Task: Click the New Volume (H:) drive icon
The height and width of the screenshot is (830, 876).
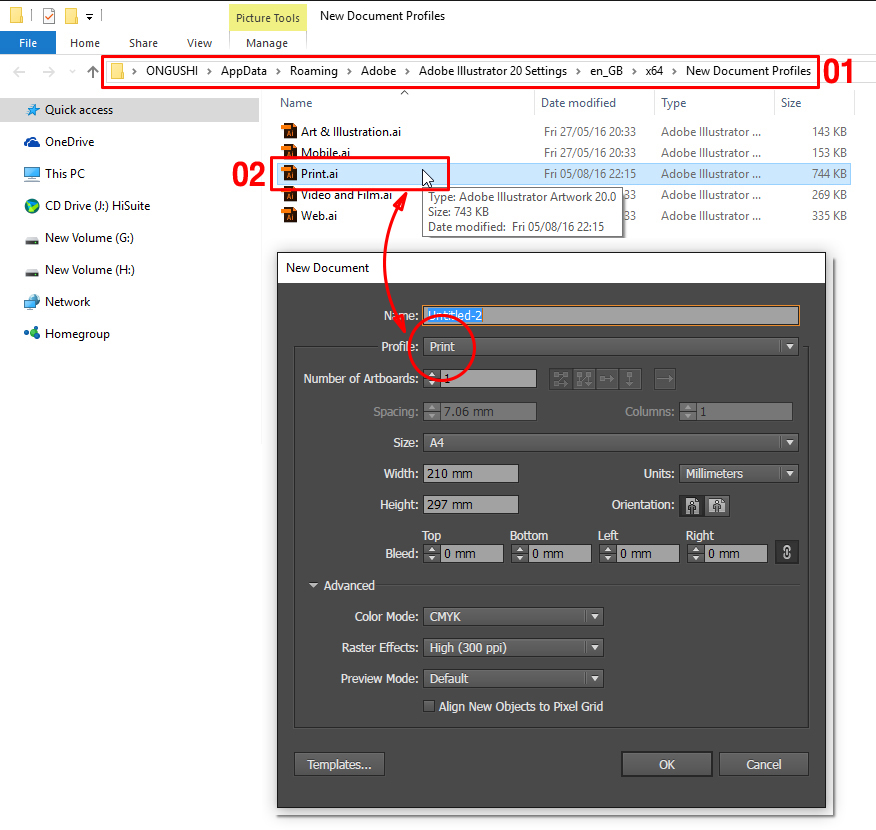Action: pyautogui.click(x=32, y=271)
